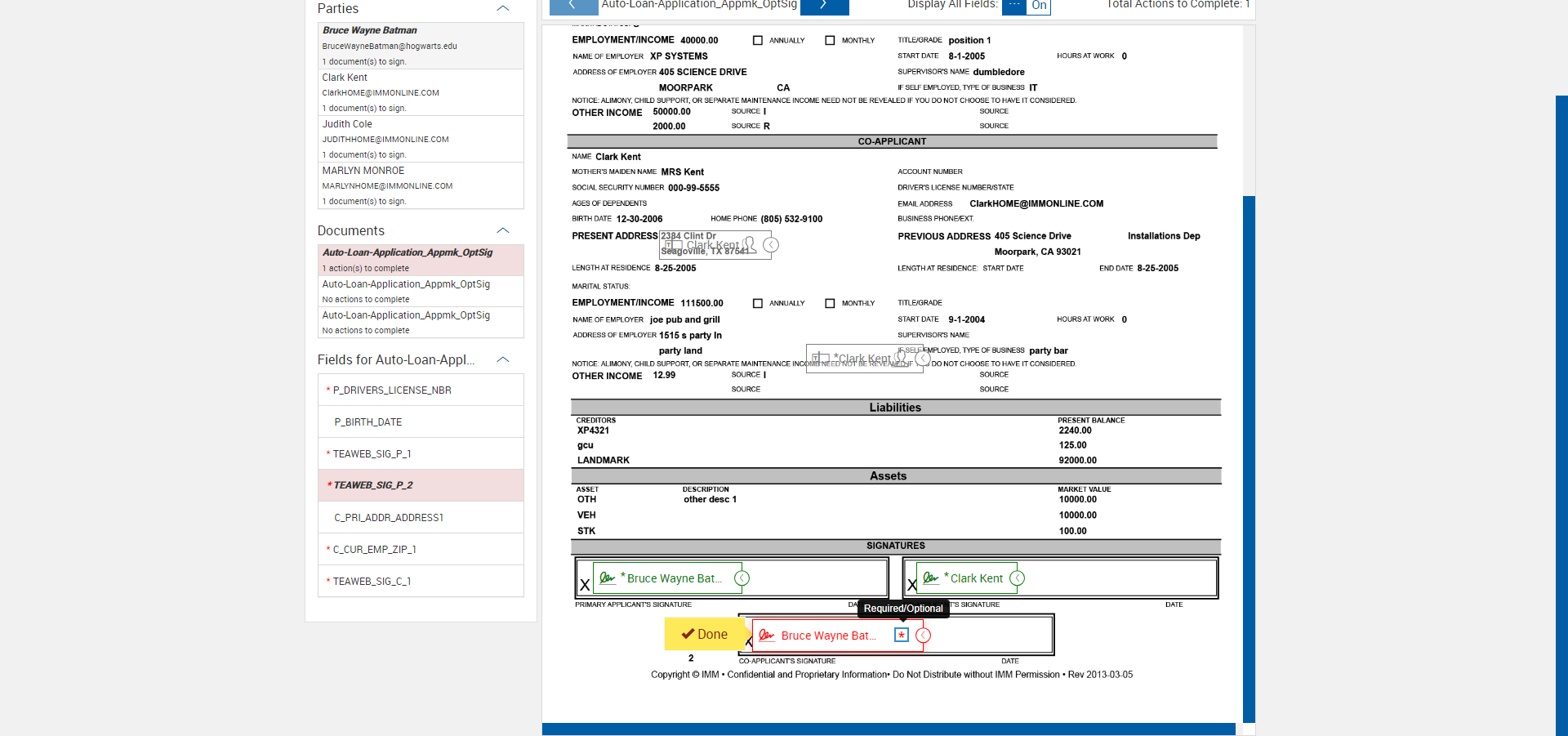Collapse the Present Address Clark Kent tag arrow
The height and width of the screenshot is (736, 1568).
pyautogui.click(x=770, y=244)
